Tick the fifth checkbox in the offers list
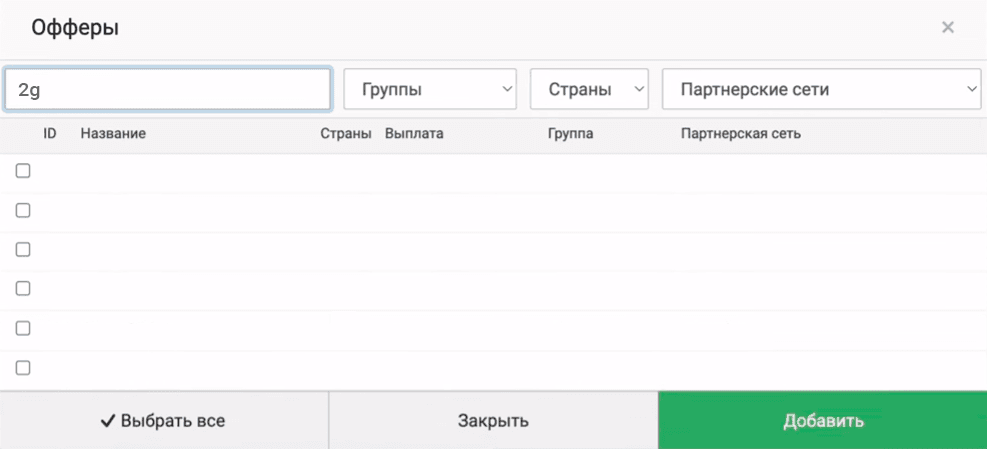This screenshot has width=987, height=449. [23, 328]
